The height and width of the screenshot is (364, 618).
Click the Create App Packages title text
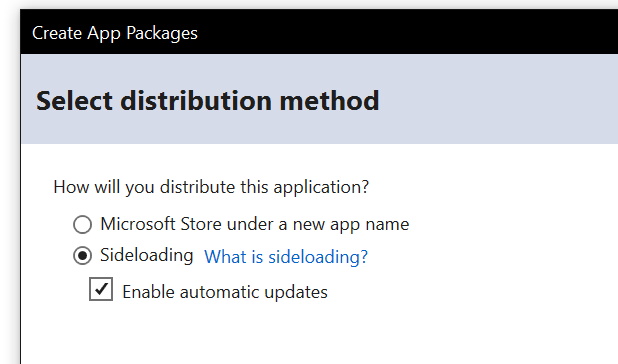115,33
